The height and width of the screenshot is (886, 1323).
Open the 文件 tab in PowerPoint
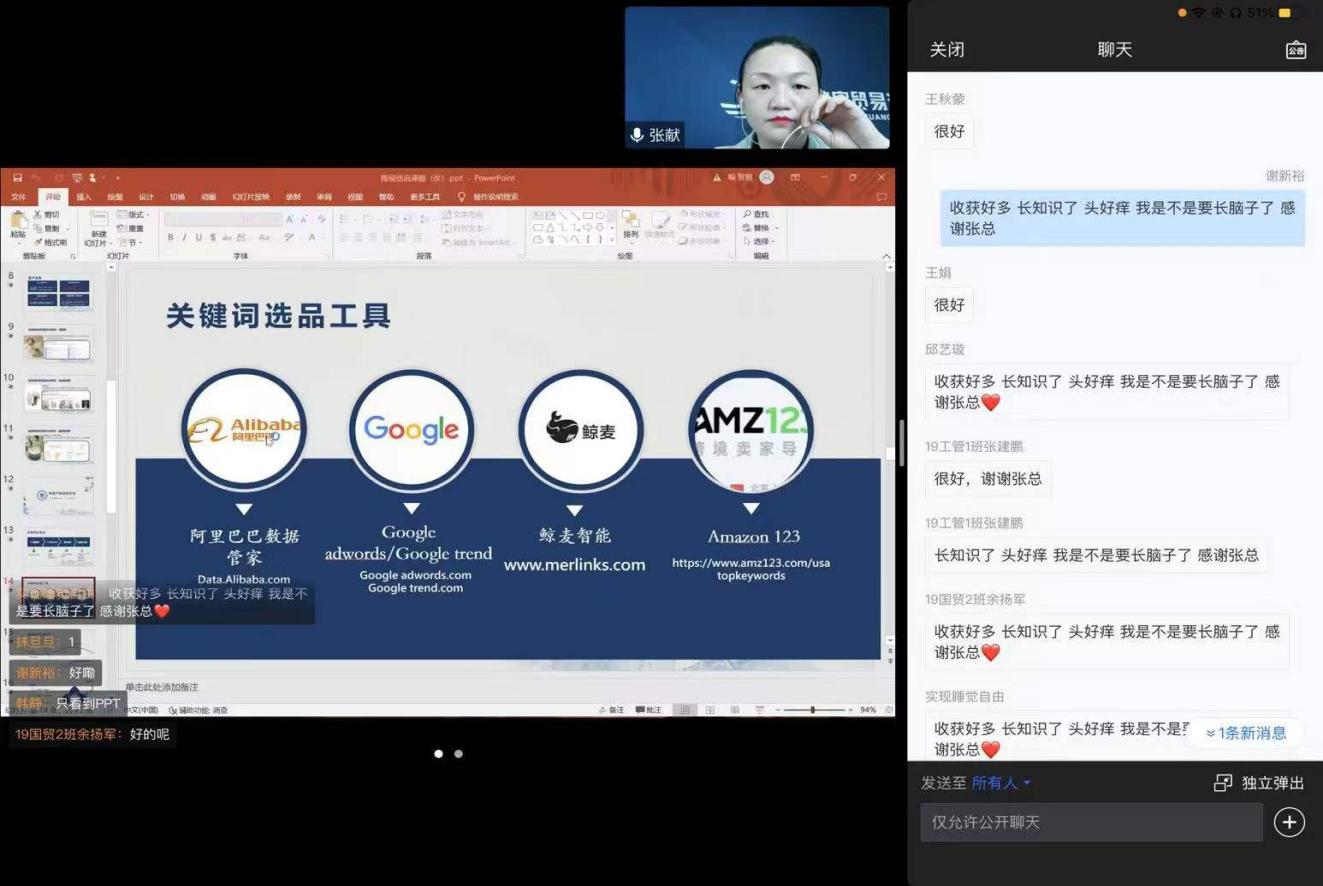18,197
